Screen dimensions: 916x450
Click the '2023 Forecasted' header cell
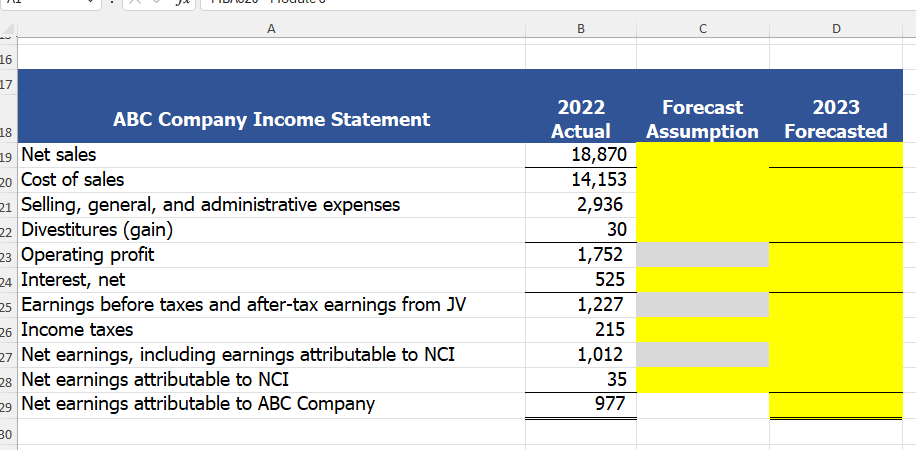[836, 119]
